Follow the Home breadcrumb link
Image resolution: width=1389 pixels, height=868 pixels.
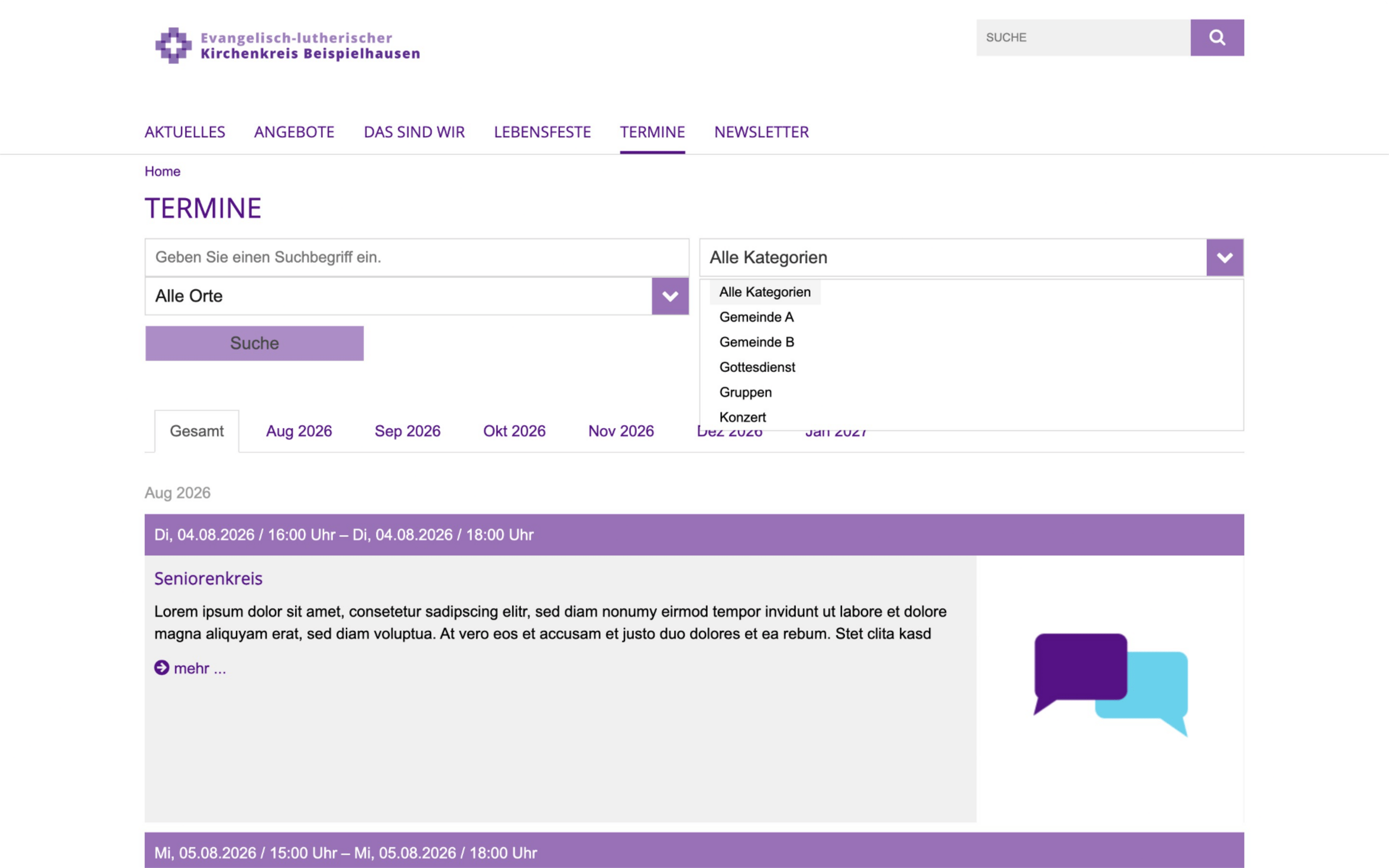click(162, 172)
